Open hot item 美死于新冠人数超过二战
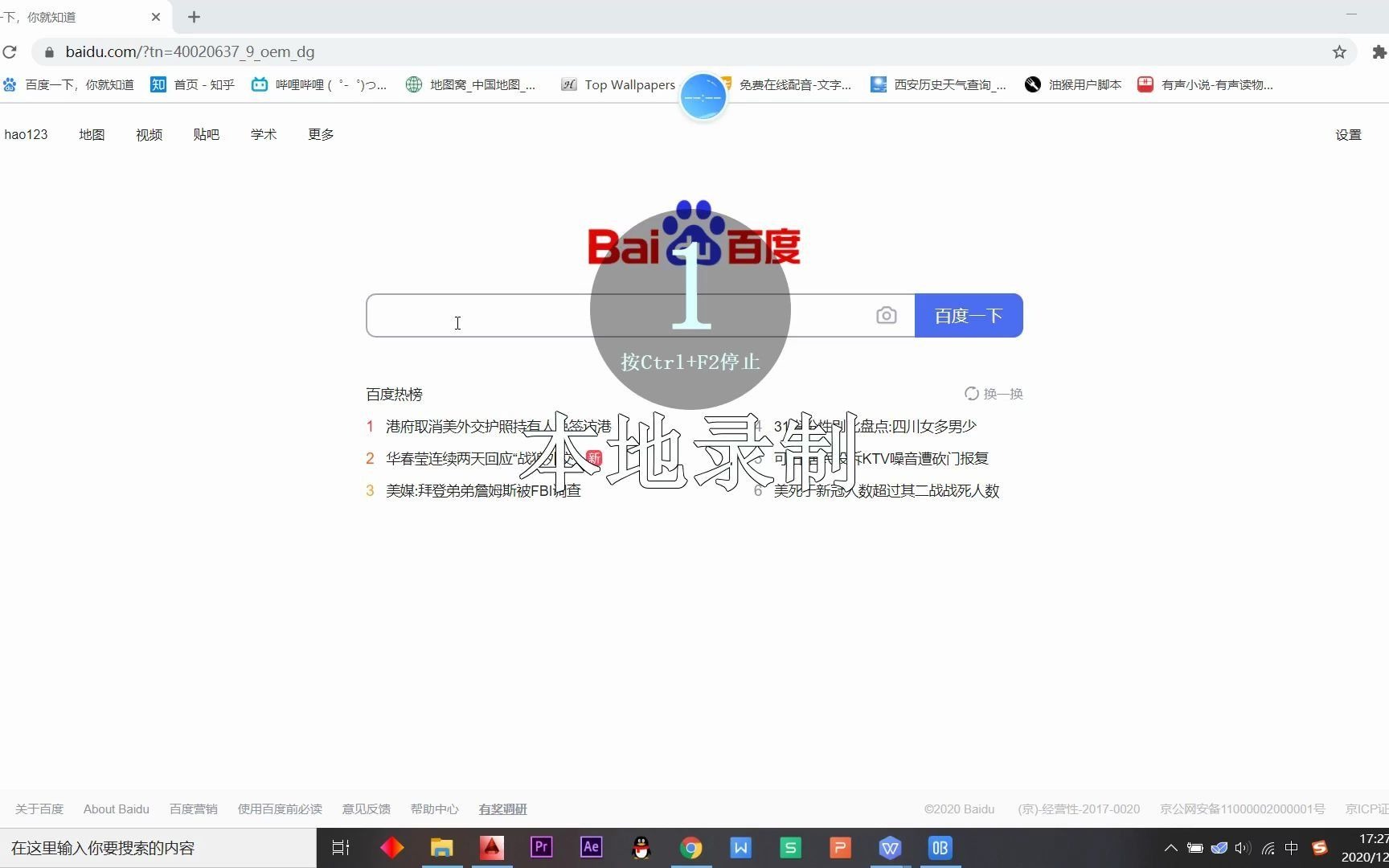The image size is (1389, 868). 887,490
